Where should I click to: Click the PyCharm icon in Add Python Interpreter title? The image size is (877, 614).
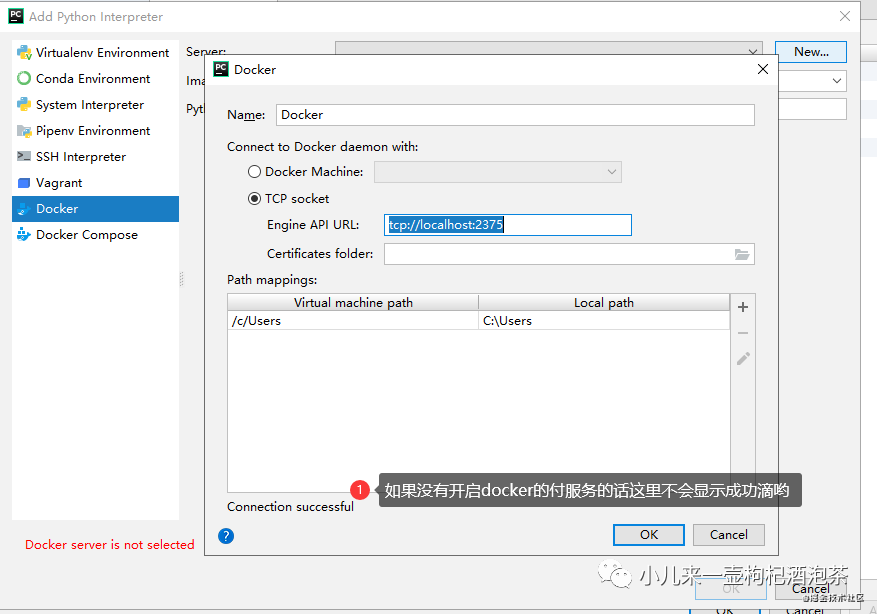[16, 16]
